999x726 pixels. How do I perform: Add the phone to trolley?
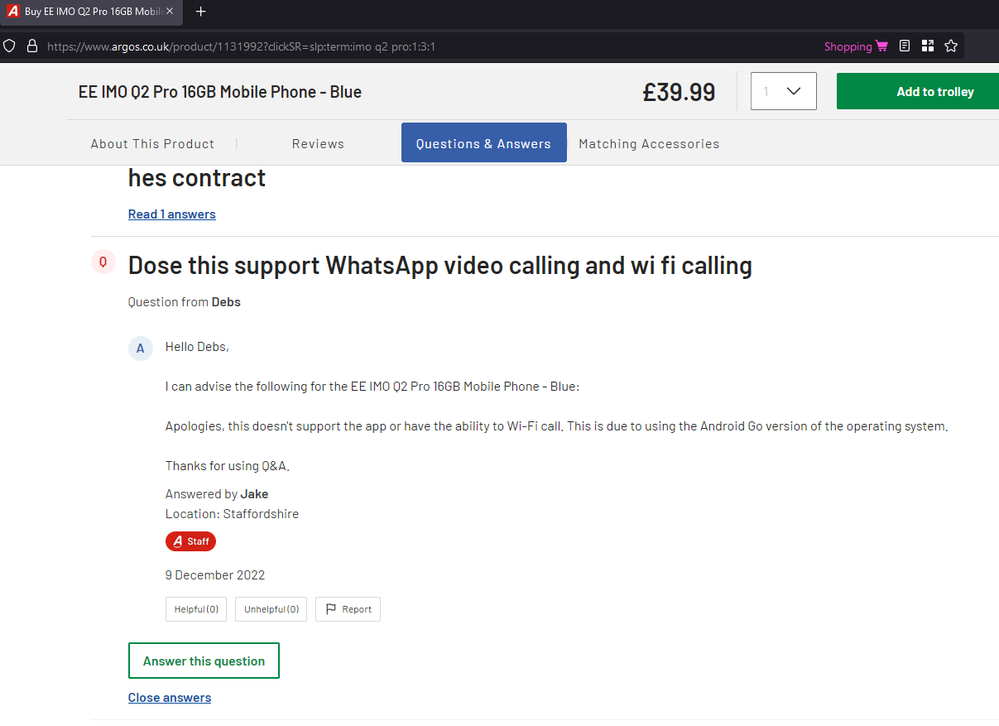917,91
